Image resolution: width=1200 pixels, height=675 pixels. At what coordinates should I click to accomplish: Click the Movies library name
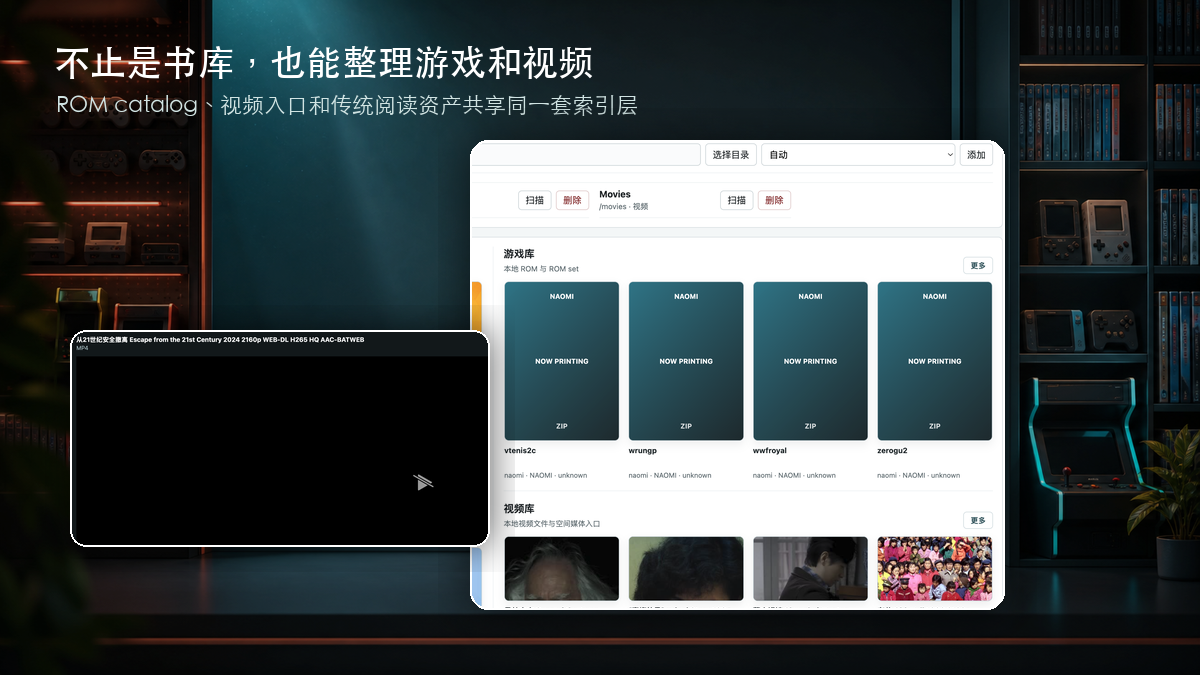pos(615,194)
